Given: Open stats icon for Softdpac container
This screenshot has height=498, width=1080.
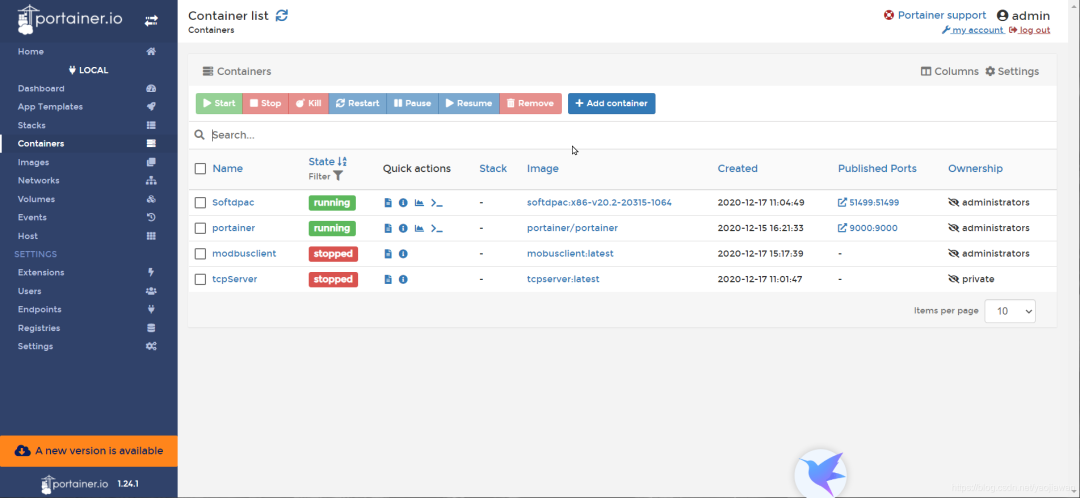Looking at the screenshot, I should 419,203.
